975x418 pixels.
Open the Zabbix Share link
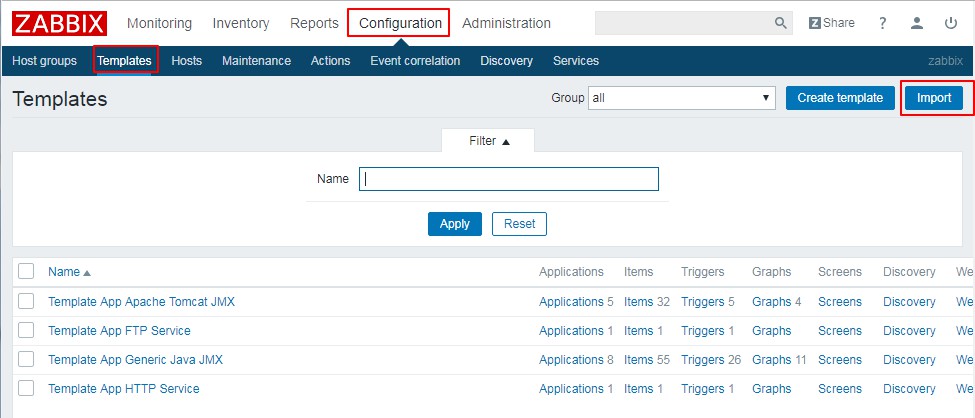(831, 23)
